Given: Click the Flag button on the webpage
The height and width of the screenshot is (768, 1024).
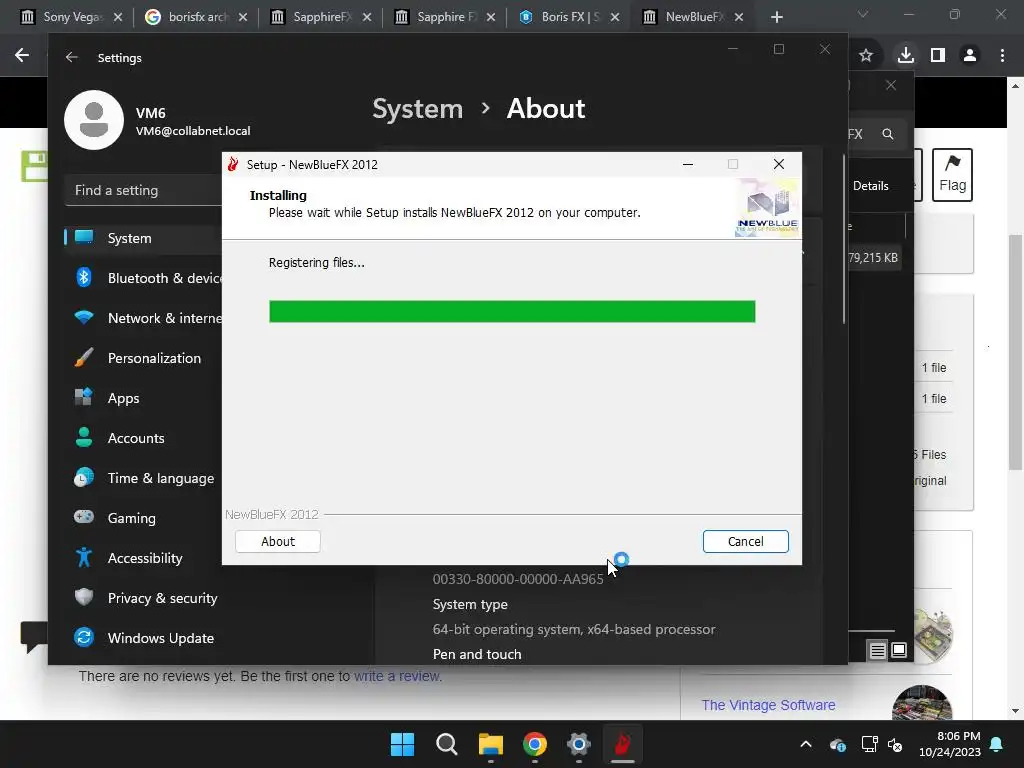Looking at the screenshot, I should (952, 174).
